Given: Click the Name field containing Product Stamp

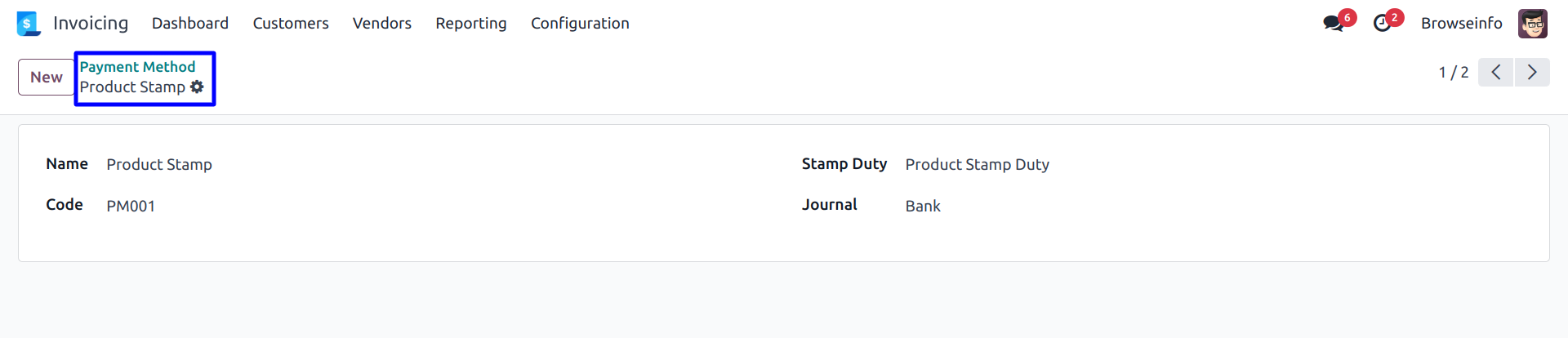Looking at the screenshot, I should point(159,165).
